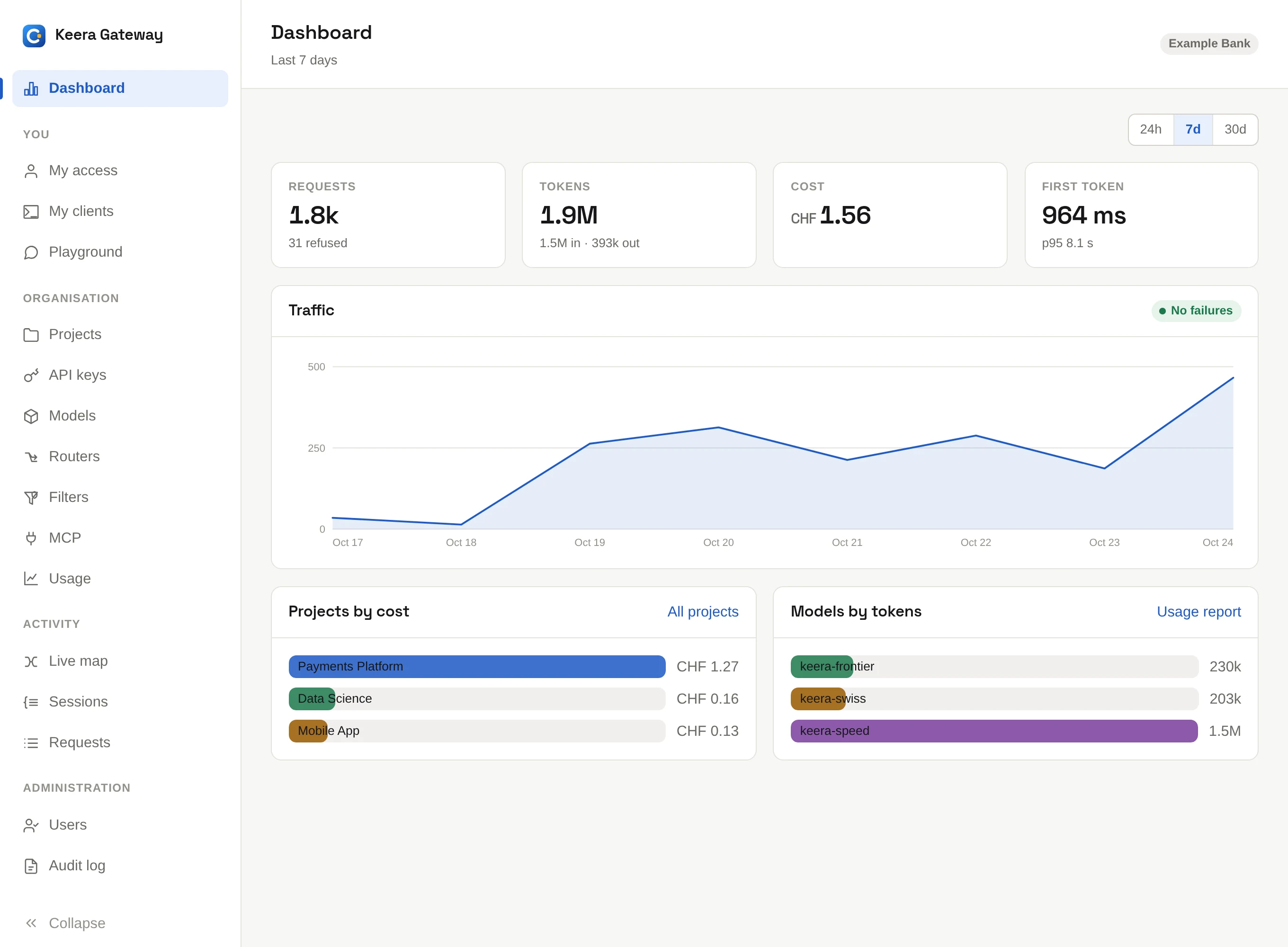The width and height of the screenshot is (1288, 947).
Task: Click the API keys key icon
Action: point(31,375)
